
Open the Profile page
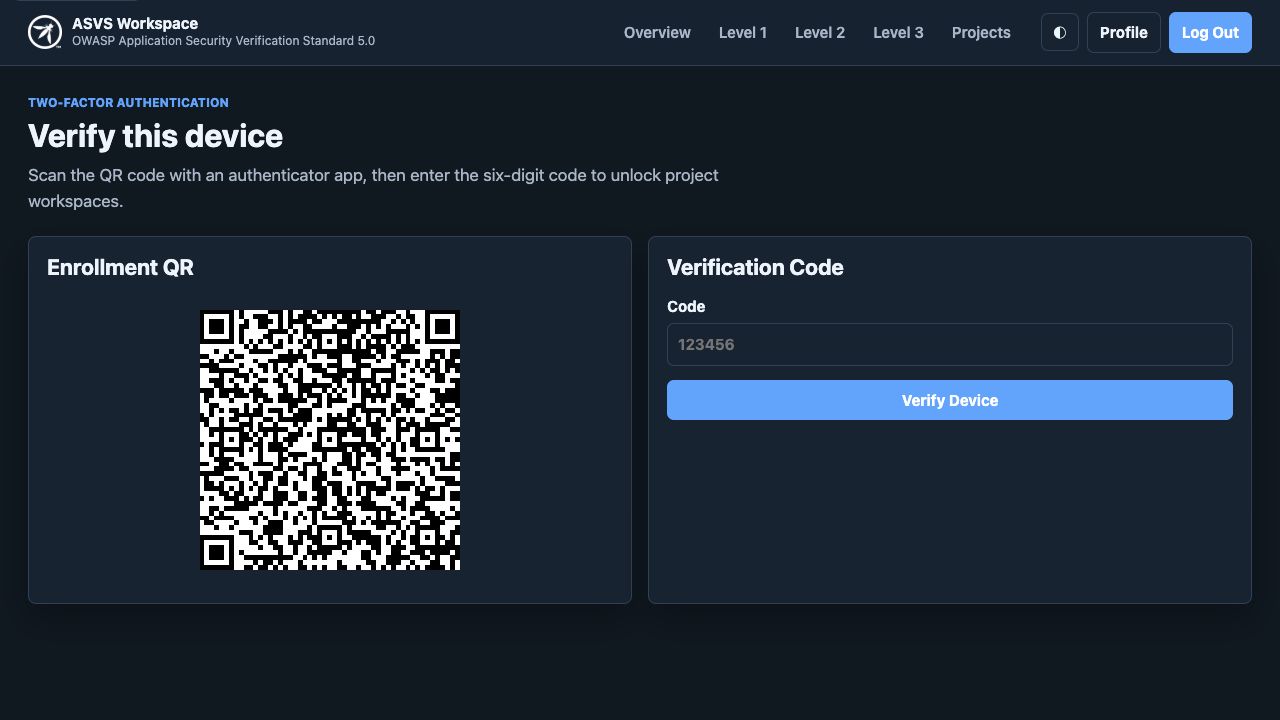pos(1124,32)
